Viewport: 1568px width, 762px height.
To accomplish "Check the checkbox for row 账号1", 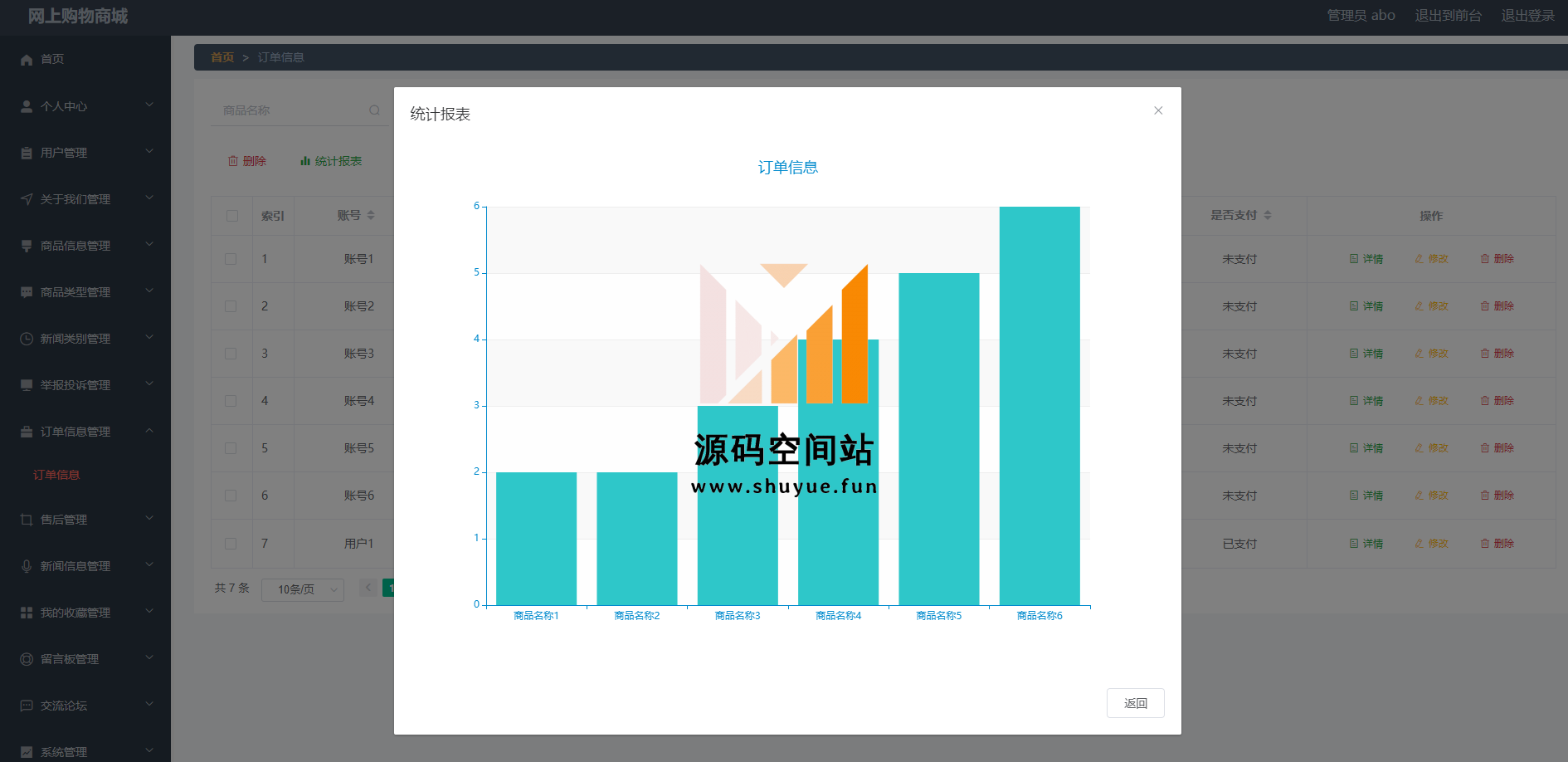I will pyautogui.click(x=231, y=259).
